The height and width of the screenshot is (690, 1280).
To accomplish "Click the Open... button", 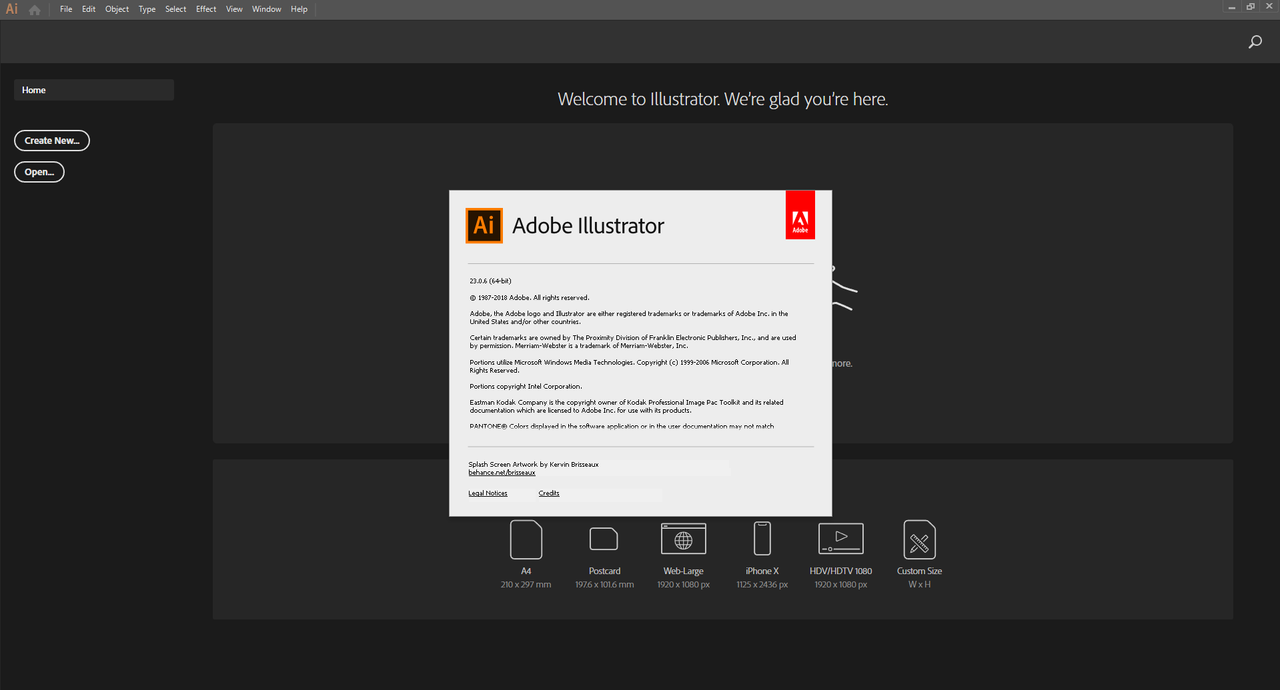I will tap(39, 172).
